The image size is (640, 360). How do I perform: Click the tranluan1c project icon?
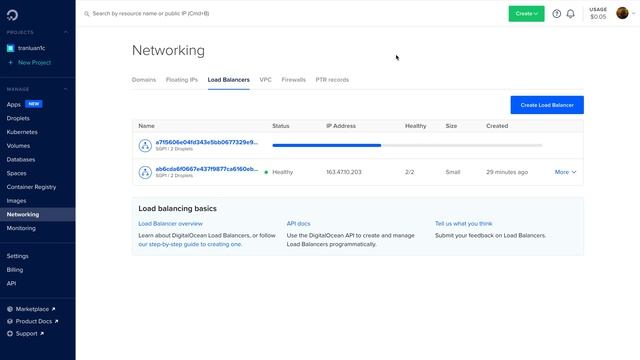pyautogui.click(x=11, y=48)
